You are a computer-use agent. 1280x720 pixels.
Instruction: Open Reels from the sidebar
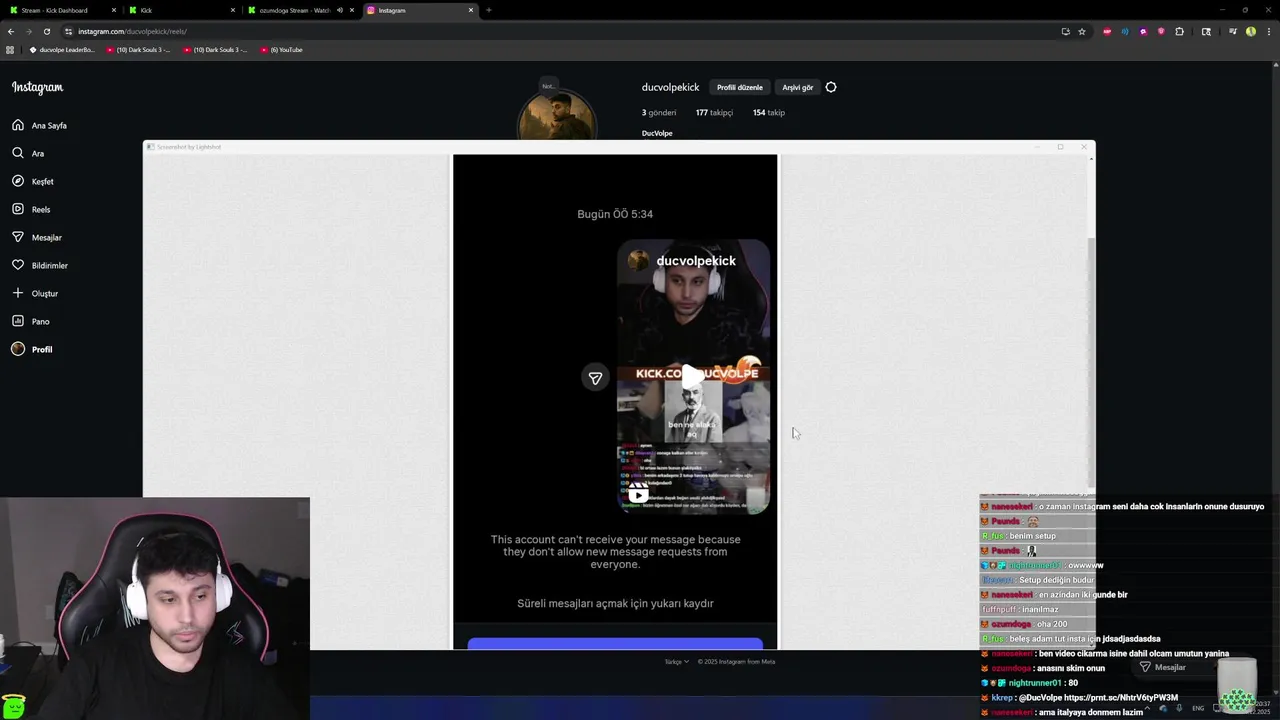tap(31, 209)
